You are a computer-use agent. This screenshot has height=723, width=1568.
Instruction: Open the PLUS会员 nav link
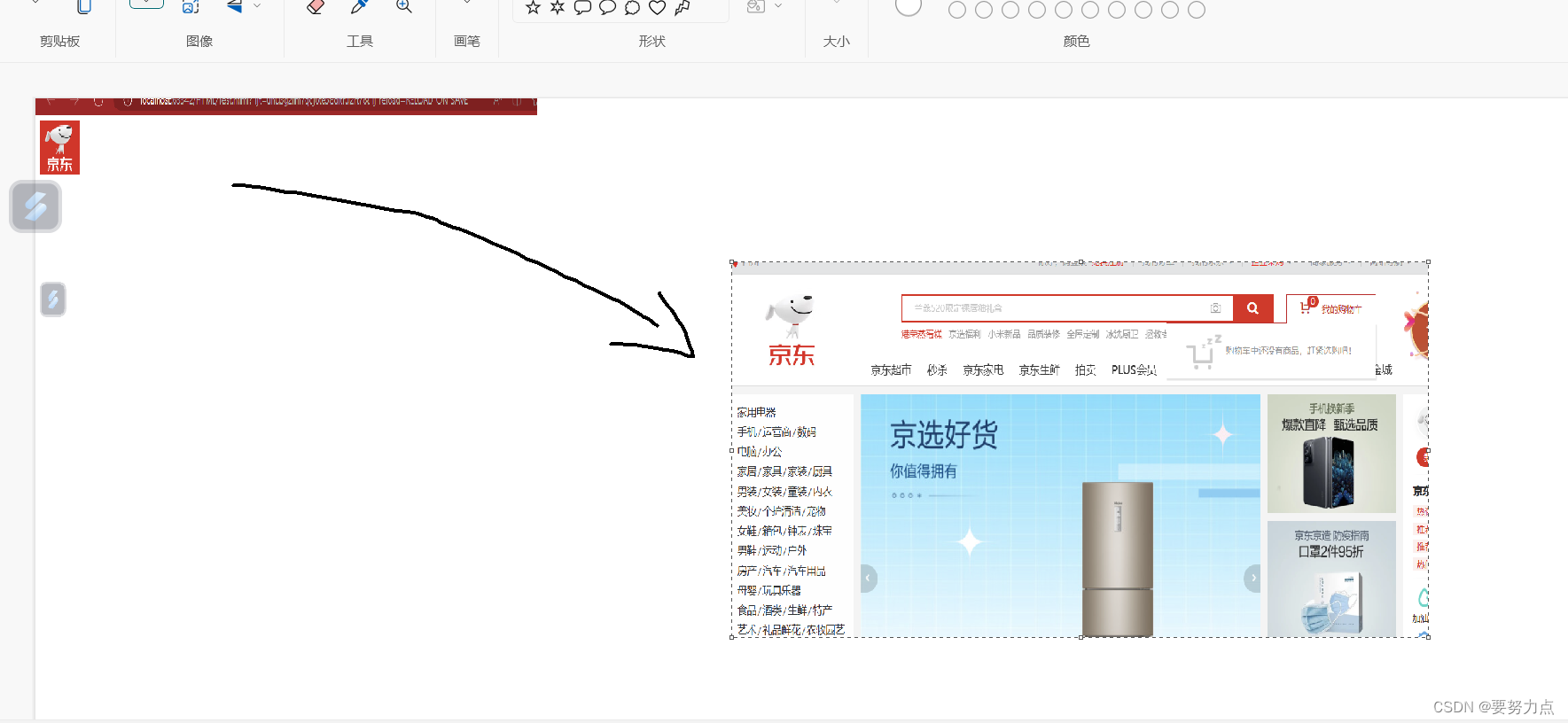(x=1134, y=370)
